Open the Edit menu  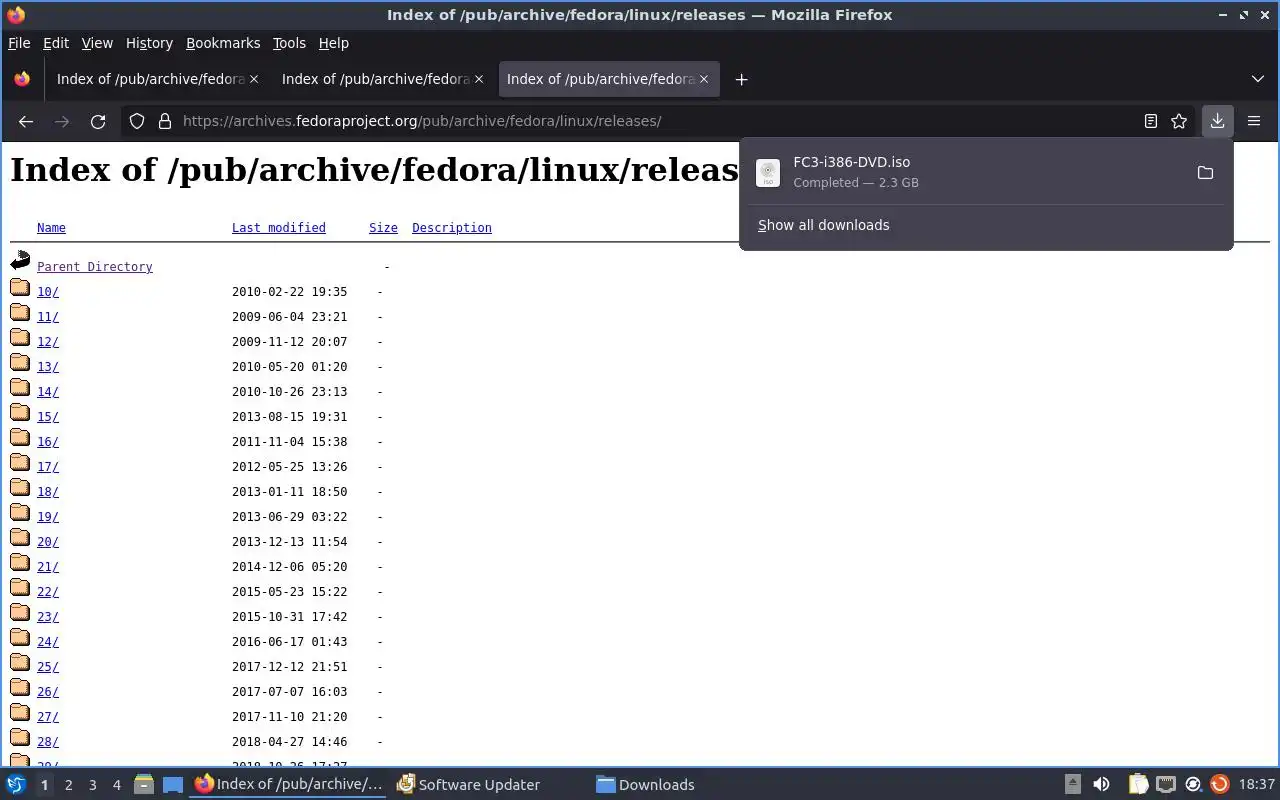tap(56, 43)
